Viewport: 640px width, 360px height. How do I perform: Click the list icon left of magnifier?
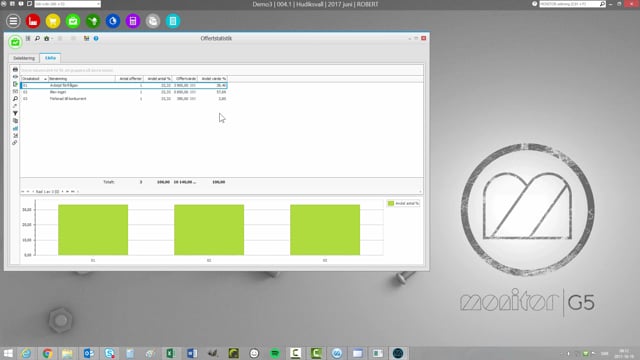28,38
